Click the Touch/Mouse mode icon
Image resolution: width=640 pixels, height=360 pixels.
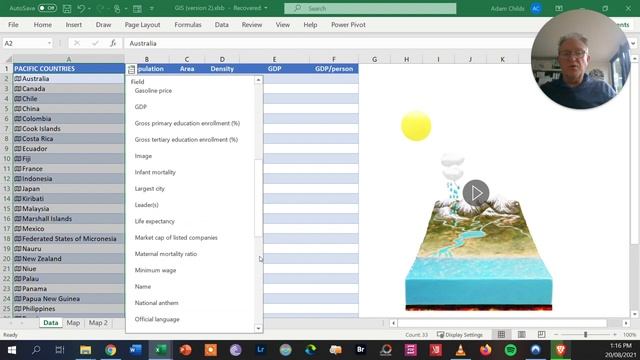(x=117, y=8)
